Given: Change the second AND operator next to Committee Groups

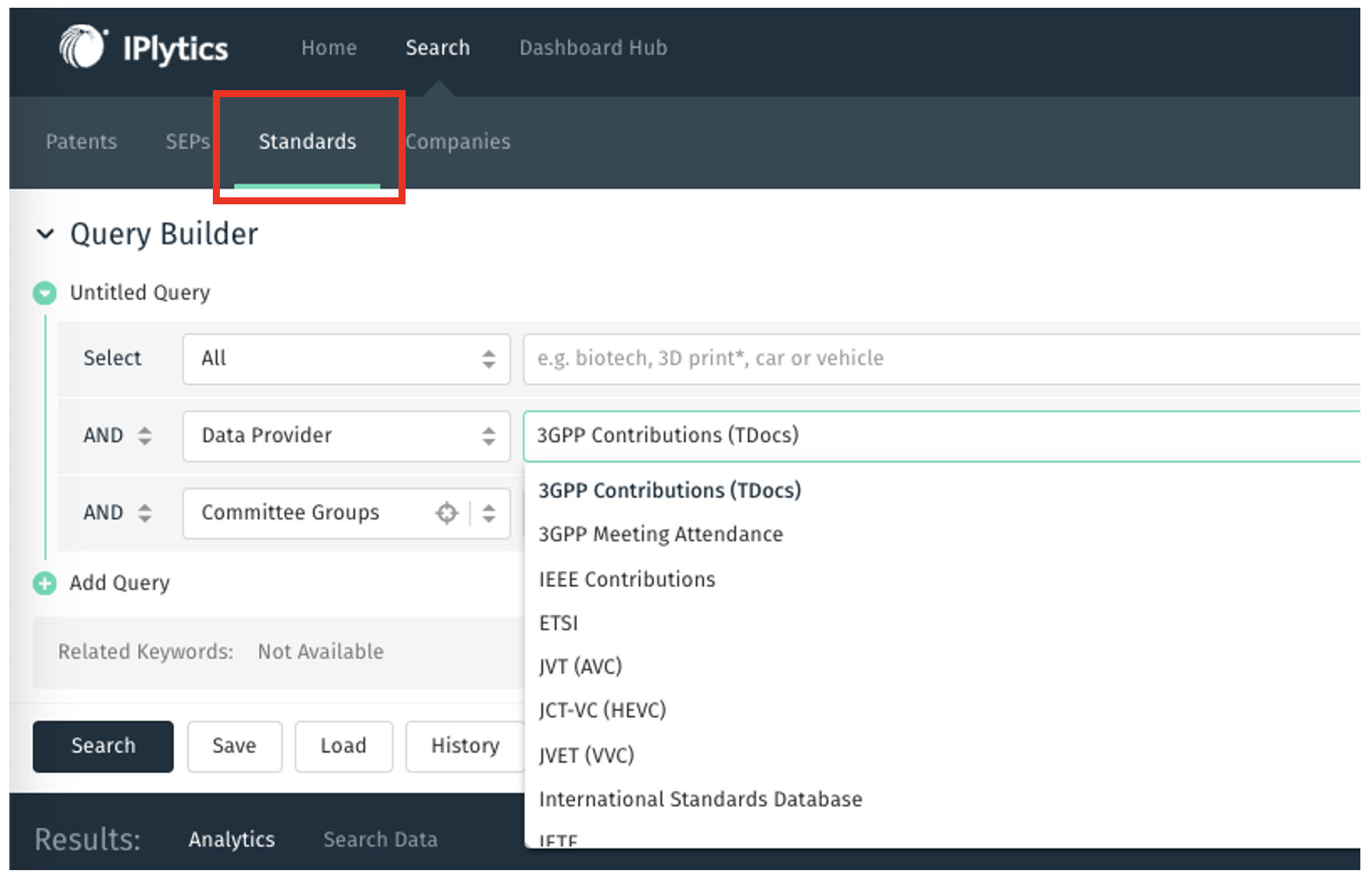Looking at the screenshot, I should point(145,513).
